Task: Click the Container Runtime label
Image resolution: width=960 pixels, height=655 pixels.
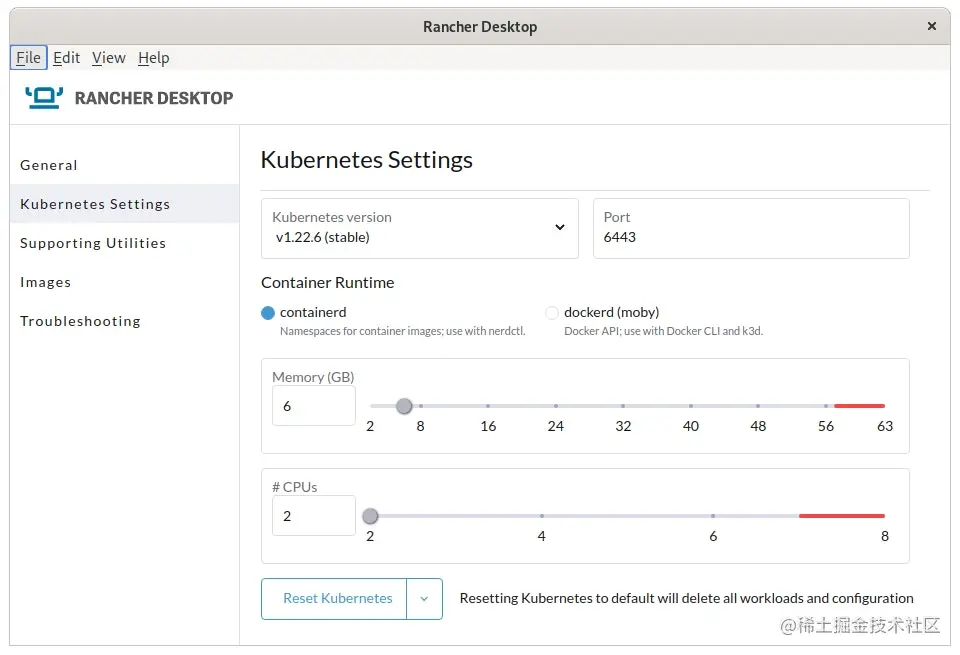Action: (x=328, y=283)
